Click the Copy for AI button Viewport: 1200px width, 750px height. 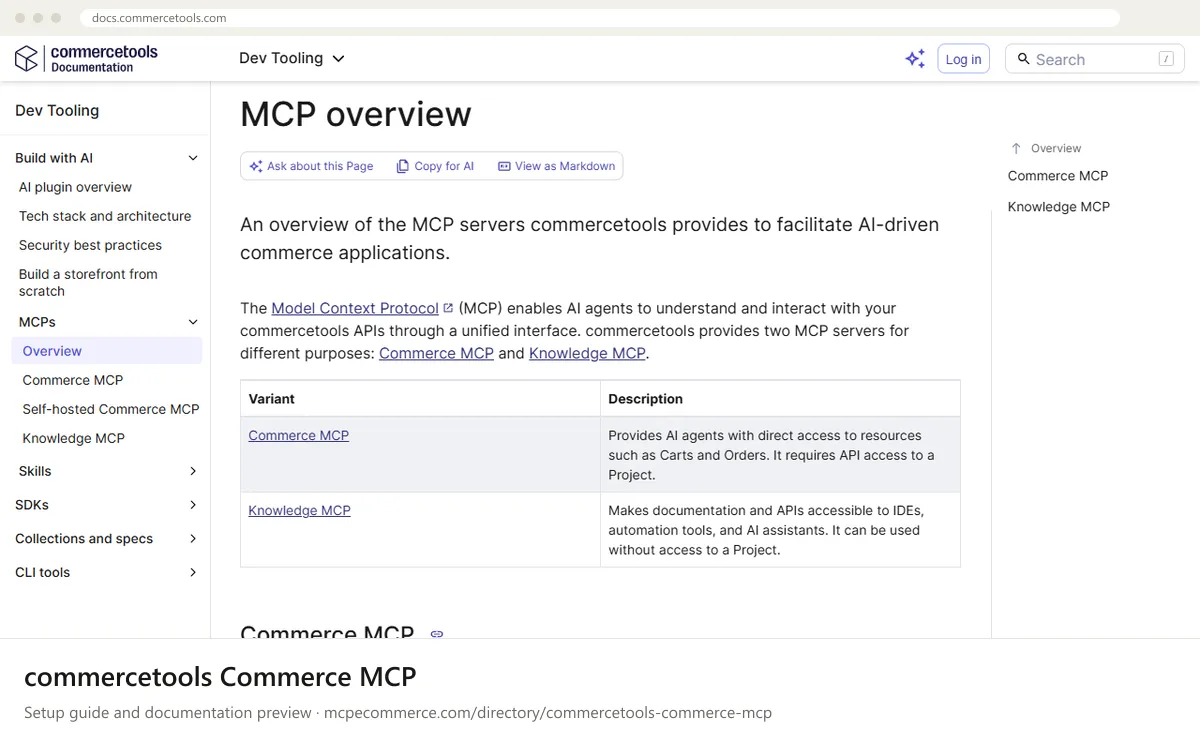tap(435, 166)
